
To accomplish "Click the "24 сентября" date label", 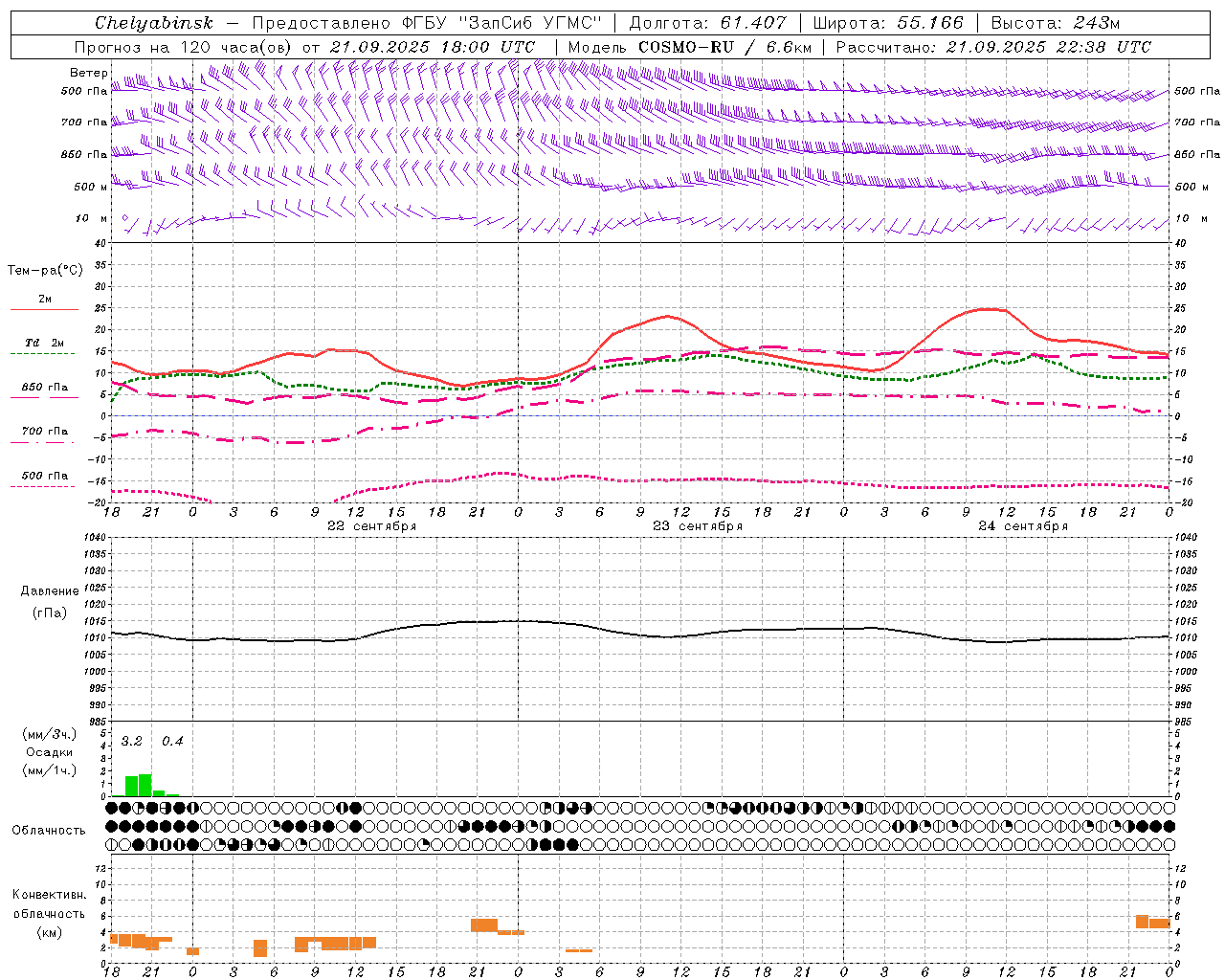I will click(x=1023, y=526).
